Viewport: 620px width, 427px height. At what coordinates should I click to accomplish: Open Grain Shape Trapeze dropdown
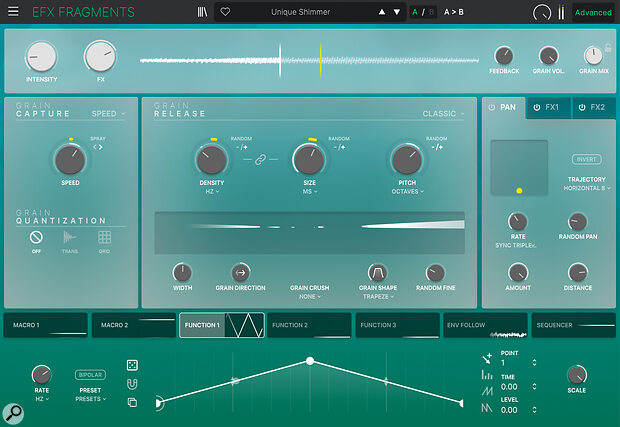click(x=378, y=297)
